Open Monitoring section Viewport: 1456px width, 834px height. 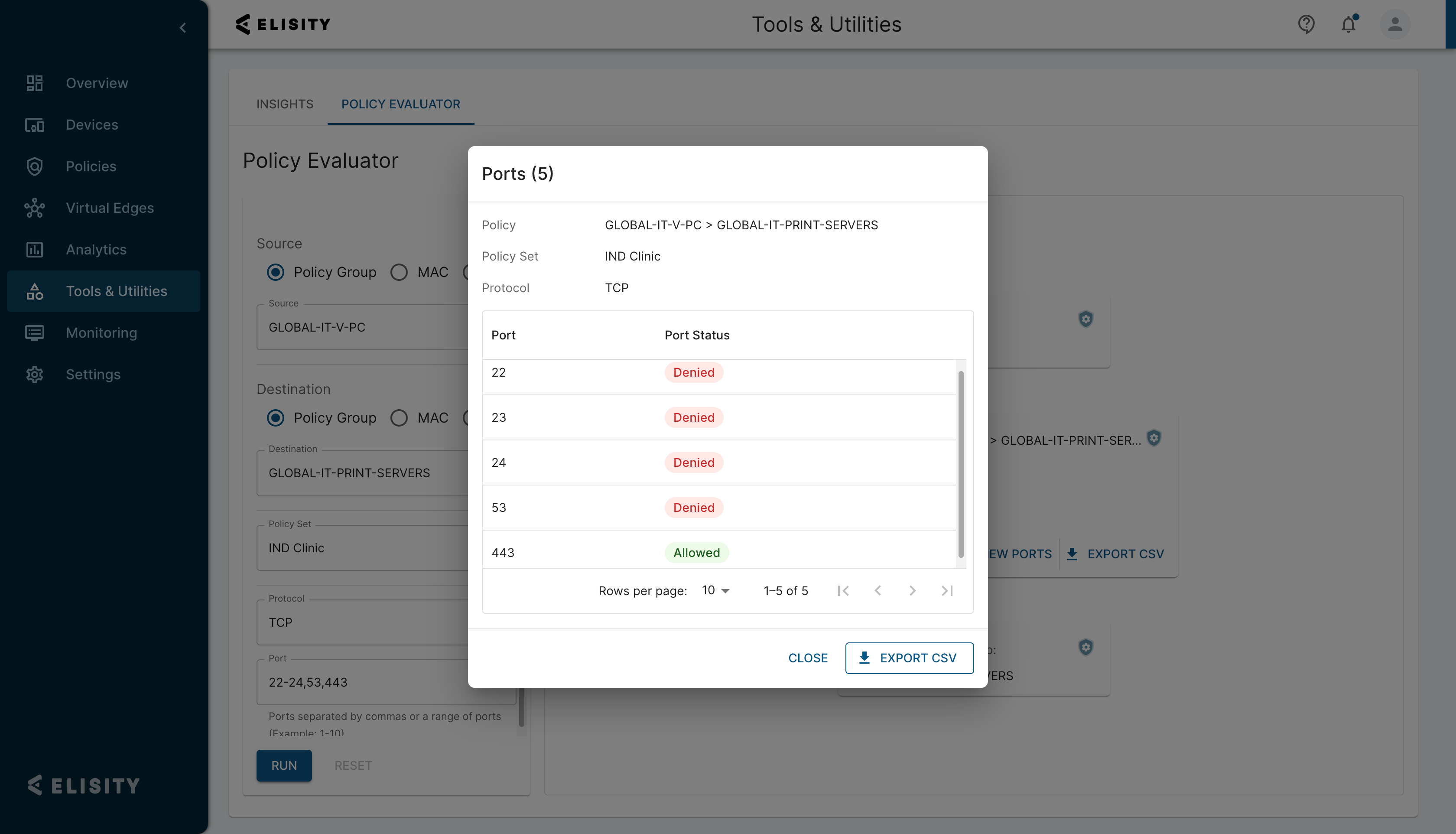(x=101, y=333)
